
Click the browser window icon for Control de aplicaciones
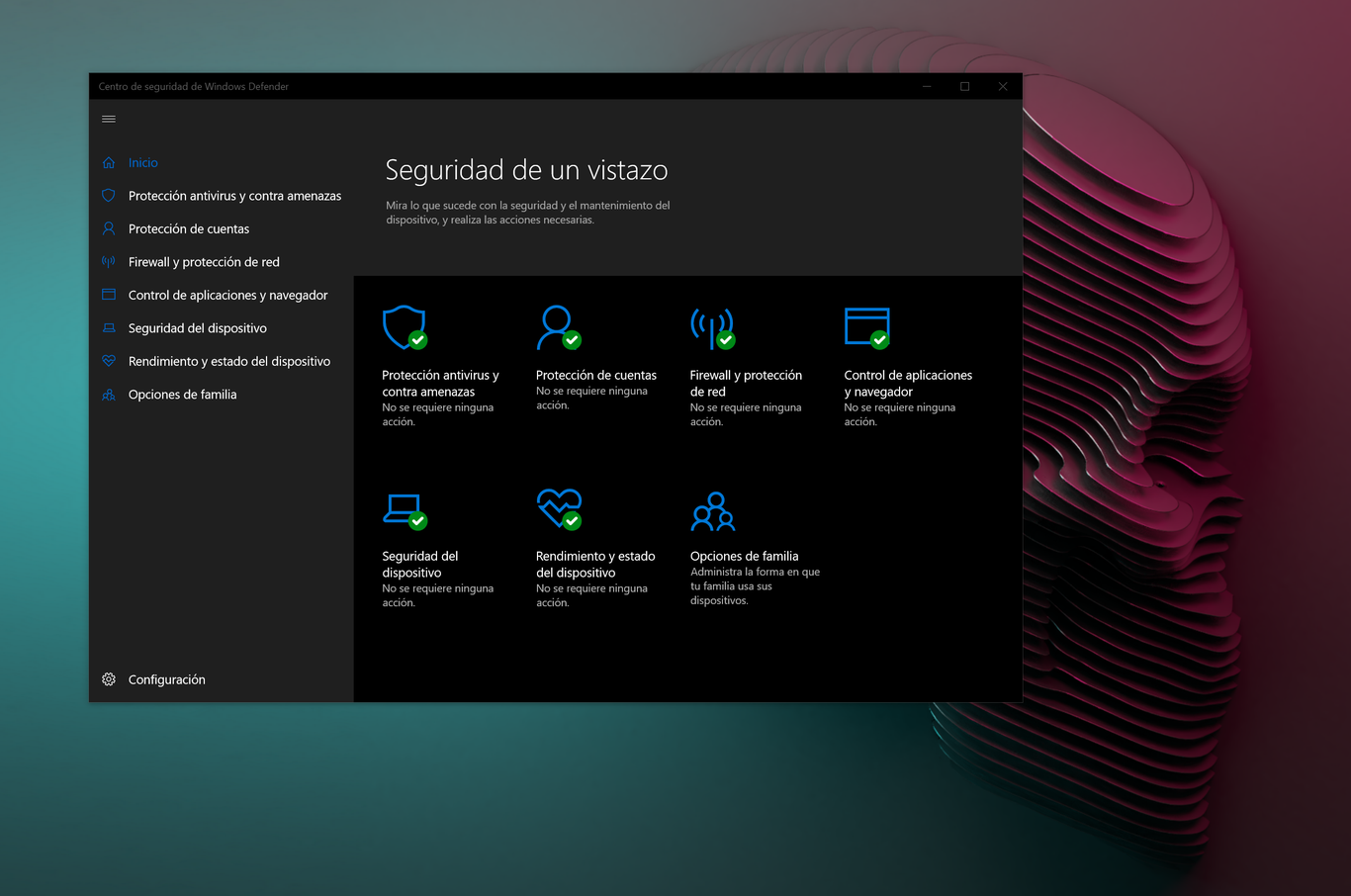tap(866, 326)
